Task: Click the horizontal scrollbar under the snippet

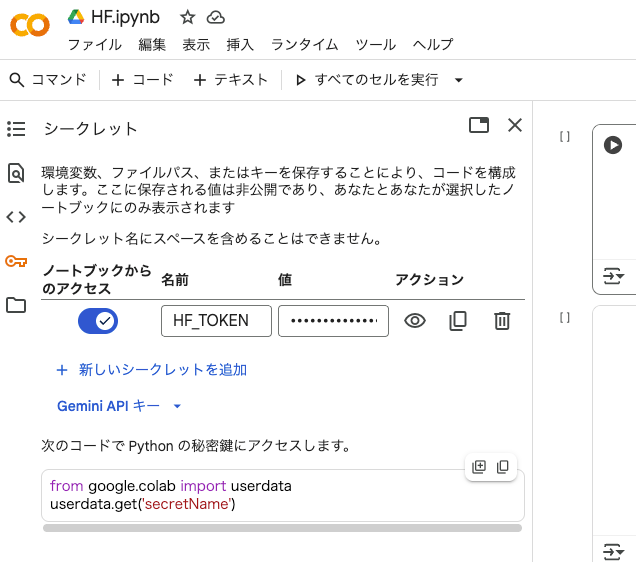Action: pyautogui.click(x=282, y=528)
